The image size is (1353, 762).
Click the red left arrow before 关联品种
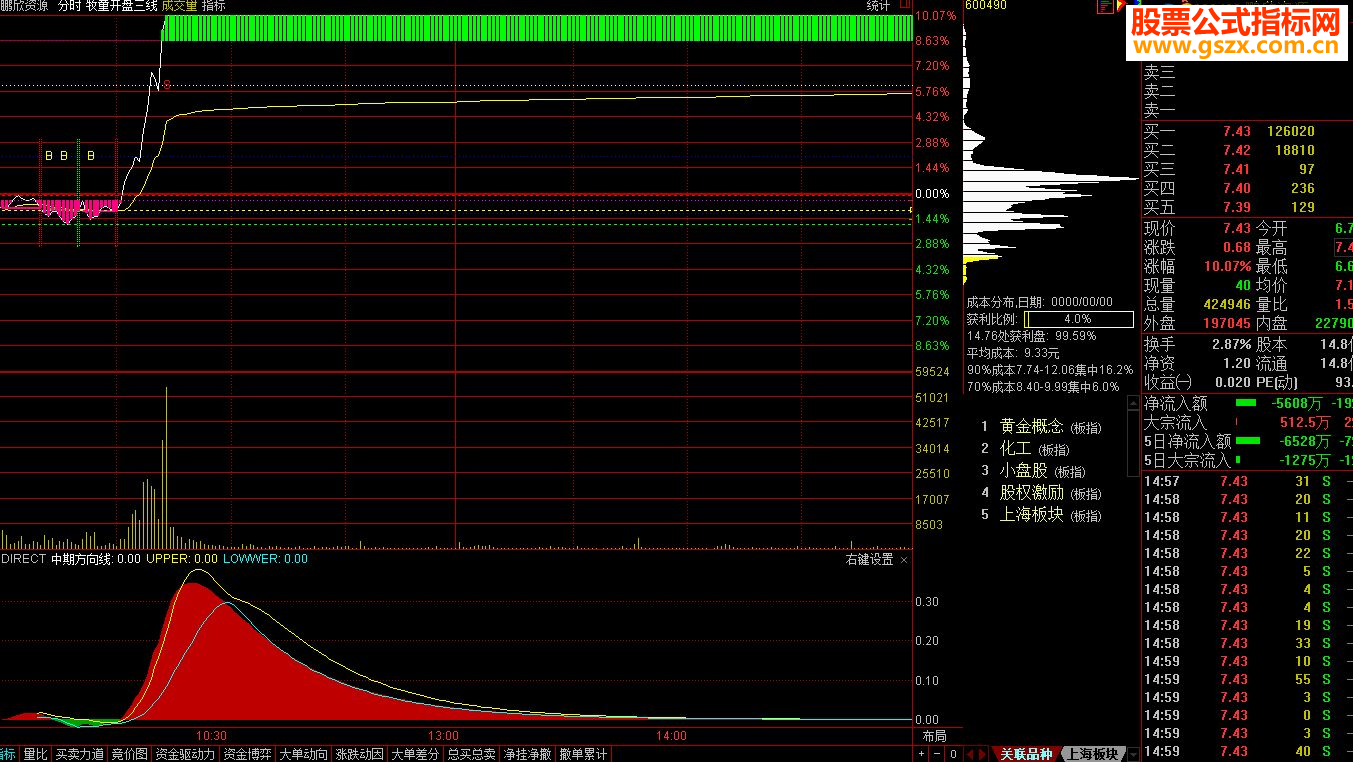[972, 754]
